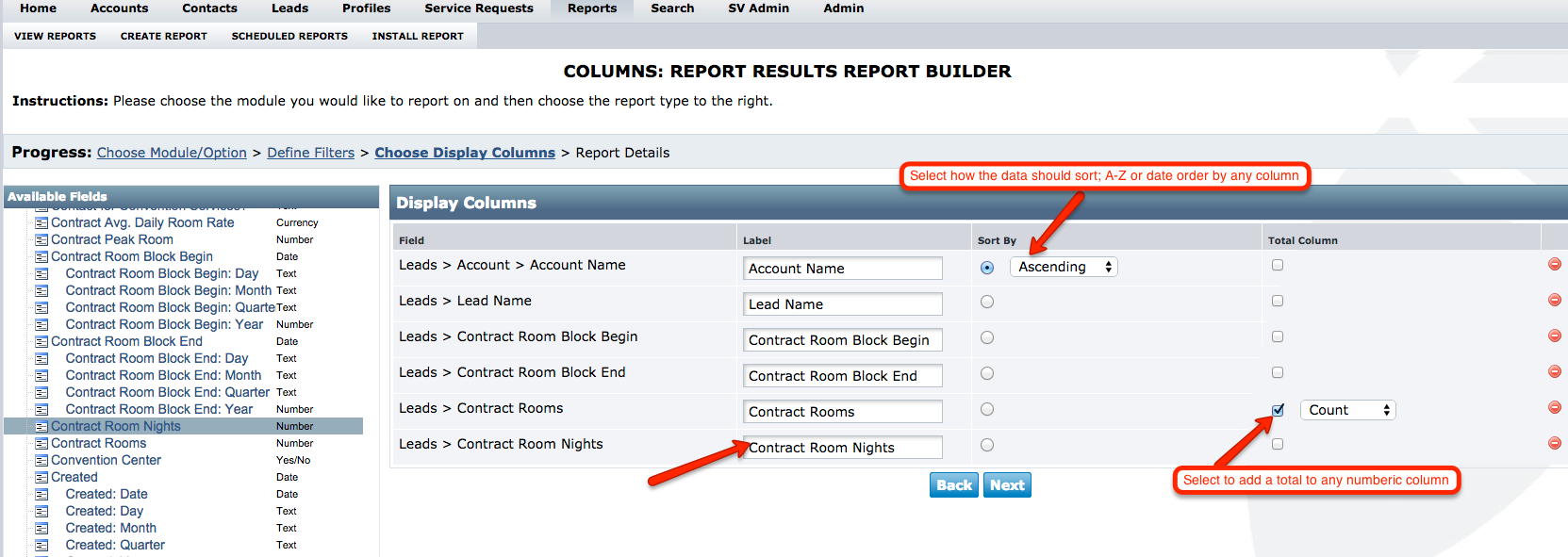
Task: Delete the Contract Room Block Begin row
Action: 1555,336
